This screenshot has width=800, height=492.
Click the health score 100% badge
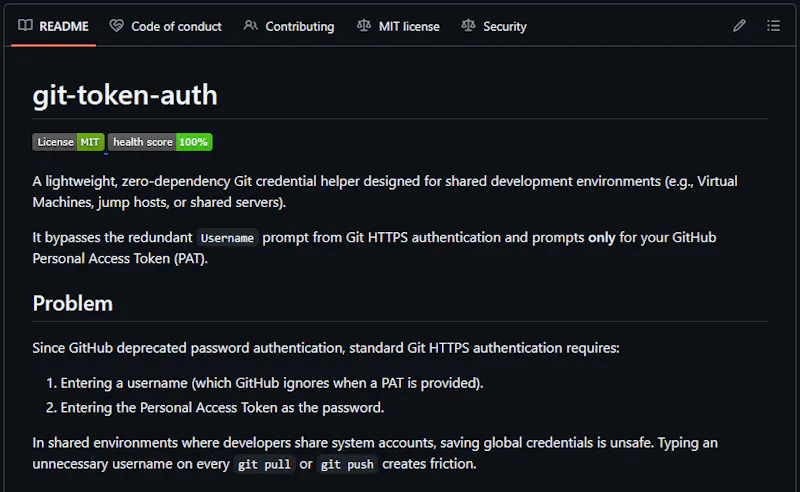[x=160, y=142]
